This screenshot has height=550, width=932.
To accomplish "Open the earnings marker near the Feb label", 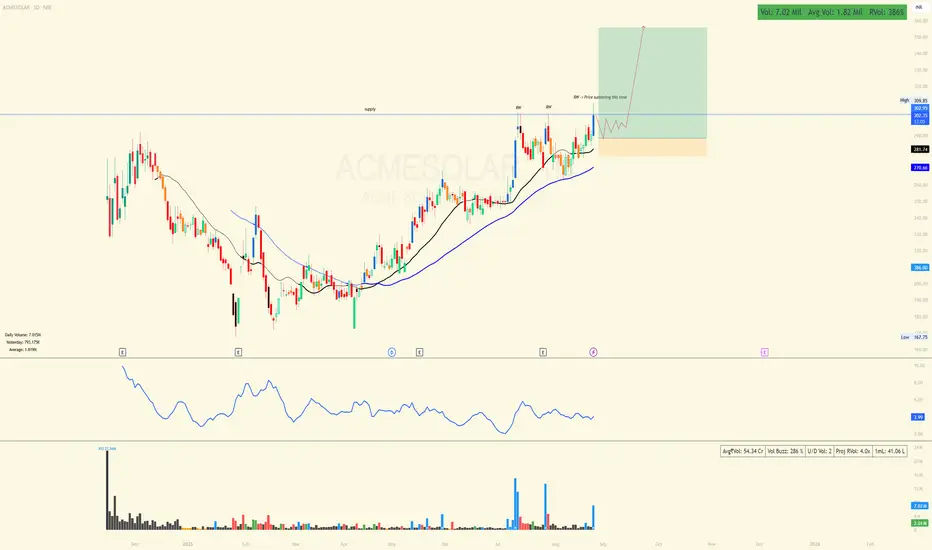I will pos(238,352).
